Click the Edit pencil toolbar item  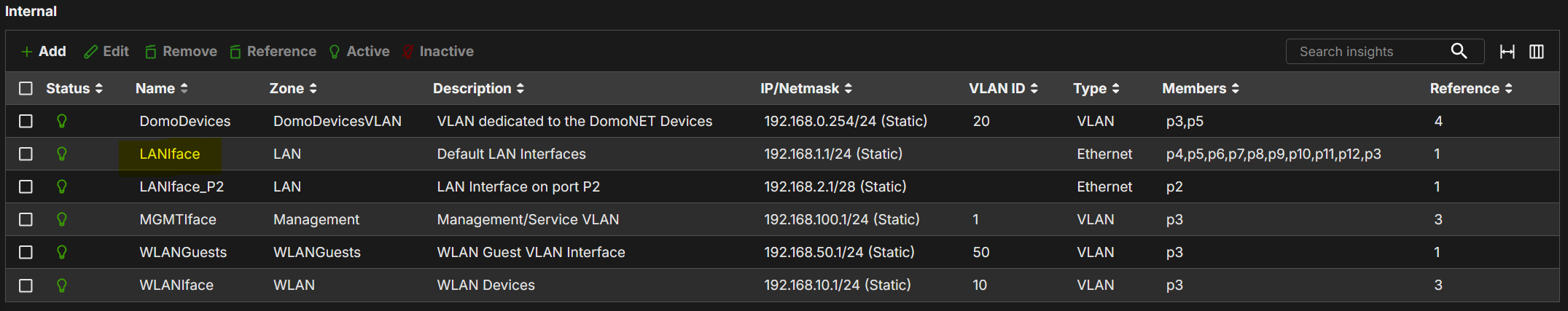[106, 52]
